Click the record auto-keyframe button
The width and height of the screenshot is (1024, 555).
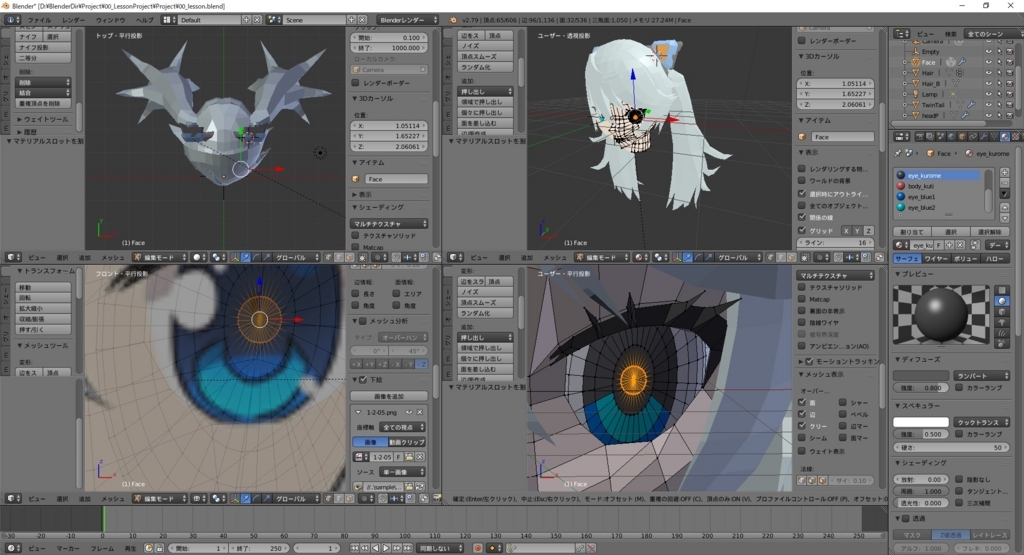[x=477, y=548]
